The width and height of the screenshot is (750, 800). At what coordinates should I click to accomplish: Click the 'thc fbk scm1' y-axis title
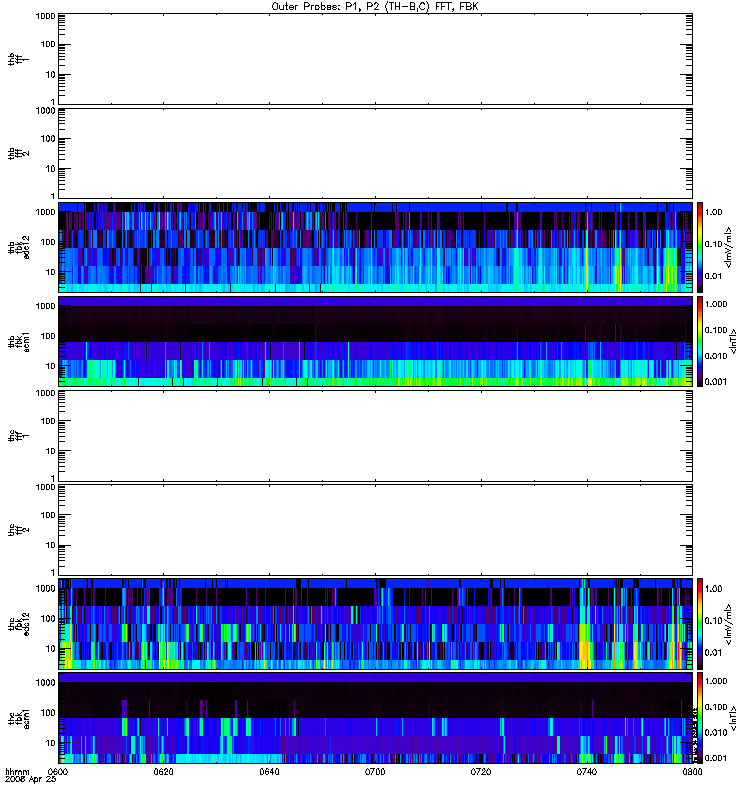click(x=19, y=718)
